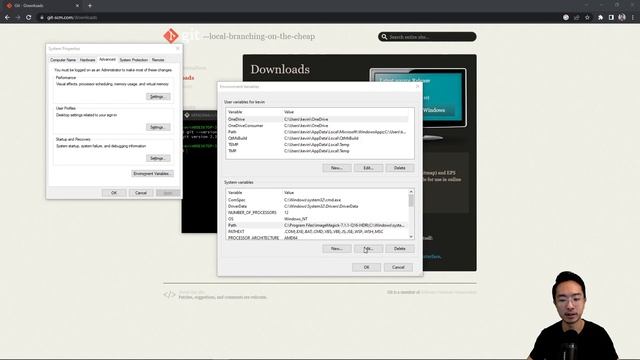
Task: Click the down arrow of System variables scrollbar
Action: tap(411, 237)
